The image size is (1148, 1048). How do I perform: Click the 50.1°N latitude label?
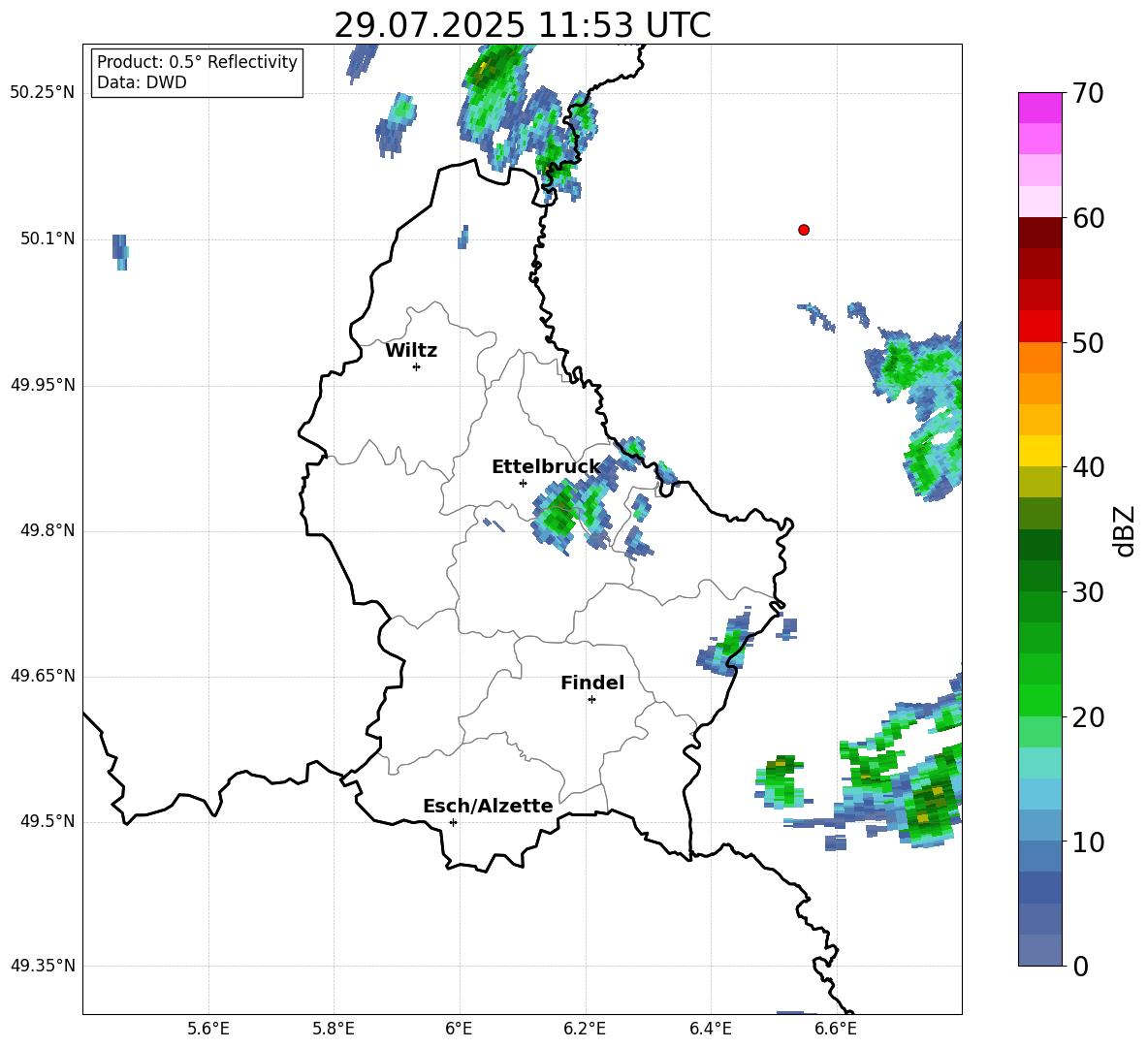48,238
